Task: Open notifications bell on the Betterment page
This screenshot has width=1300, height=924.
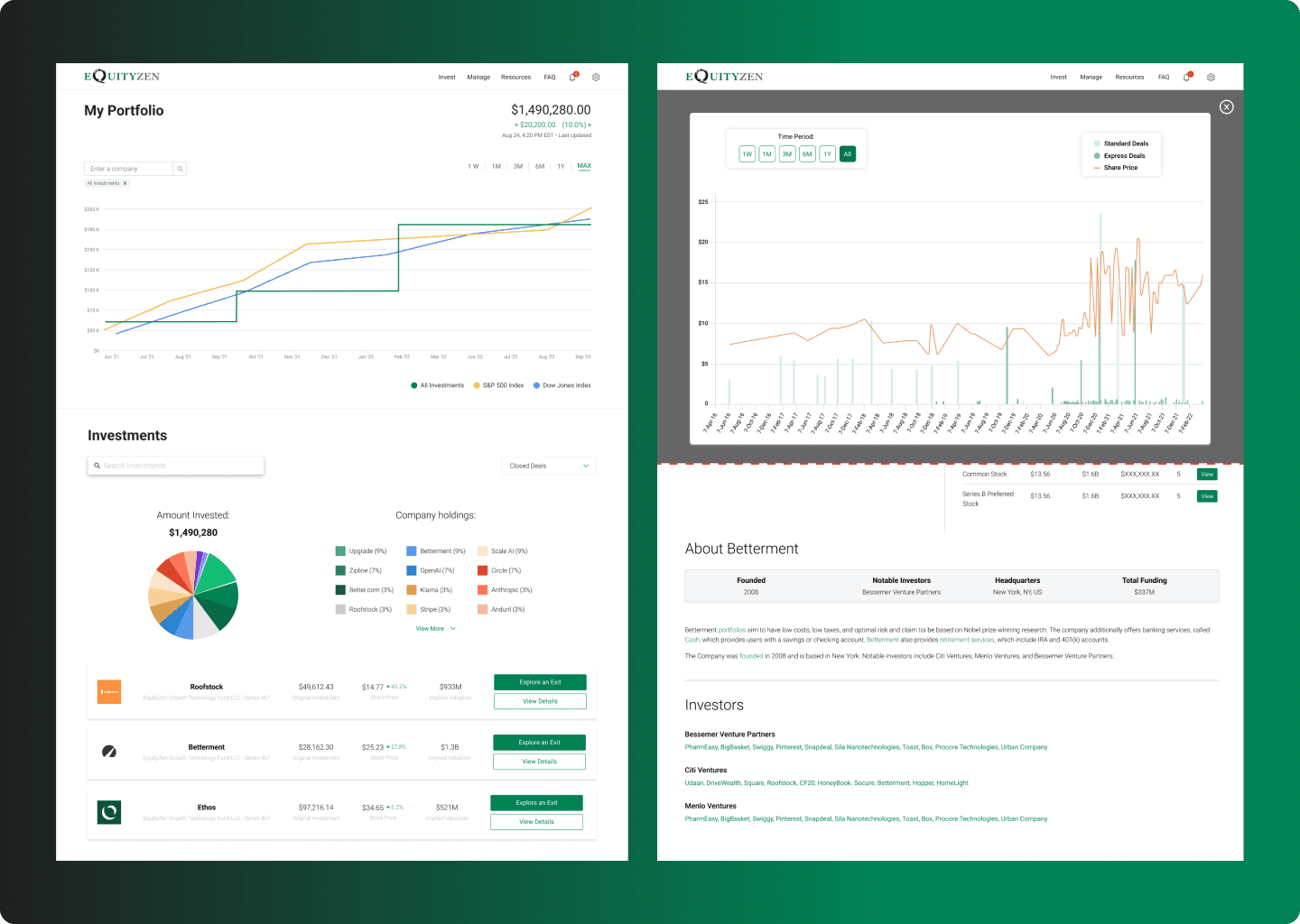Action: [x=1187, y=77]
